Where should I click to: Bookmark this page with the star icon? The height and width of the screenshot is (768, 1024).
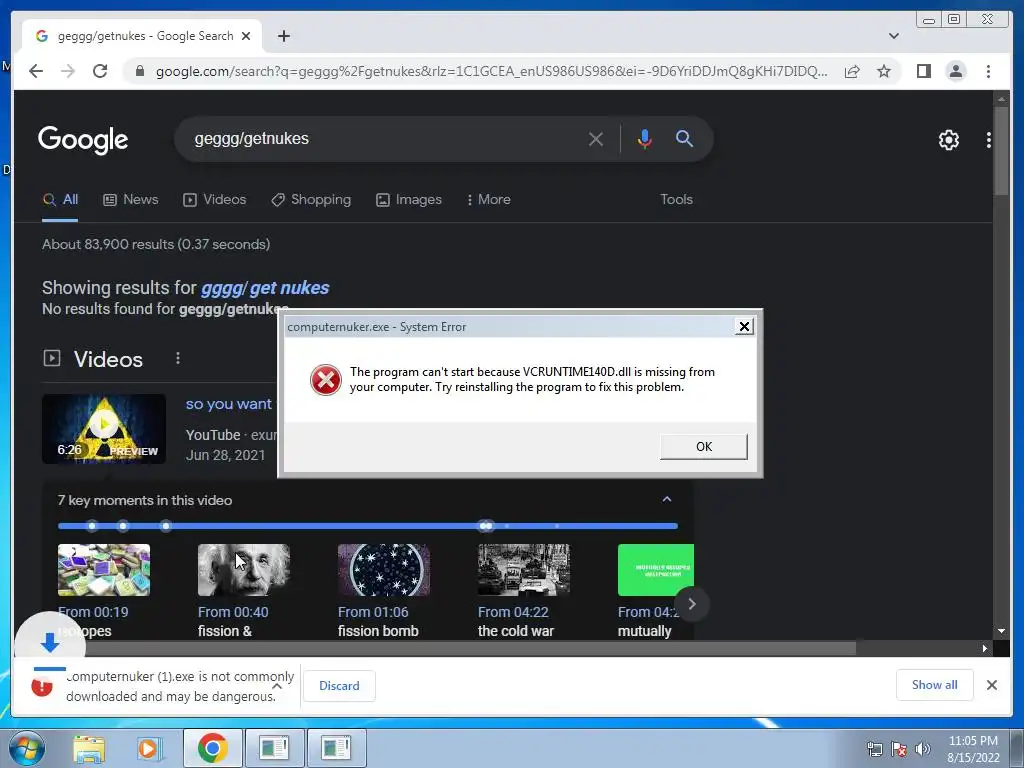(884, 71)
